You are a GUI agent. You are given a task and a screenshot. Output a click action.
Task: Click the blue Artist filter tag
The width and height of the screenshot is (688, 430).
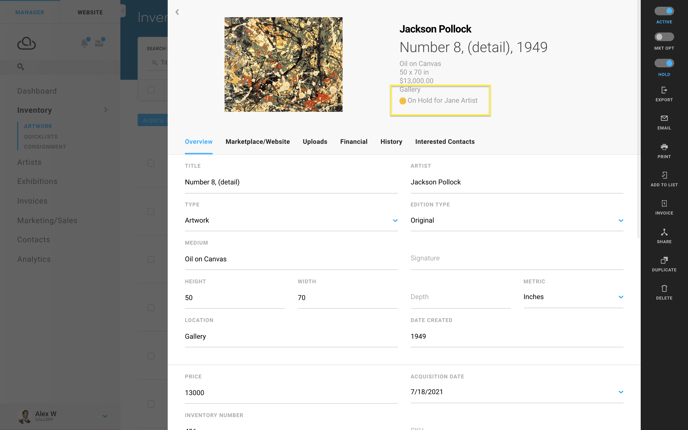(x=153, y=120)
